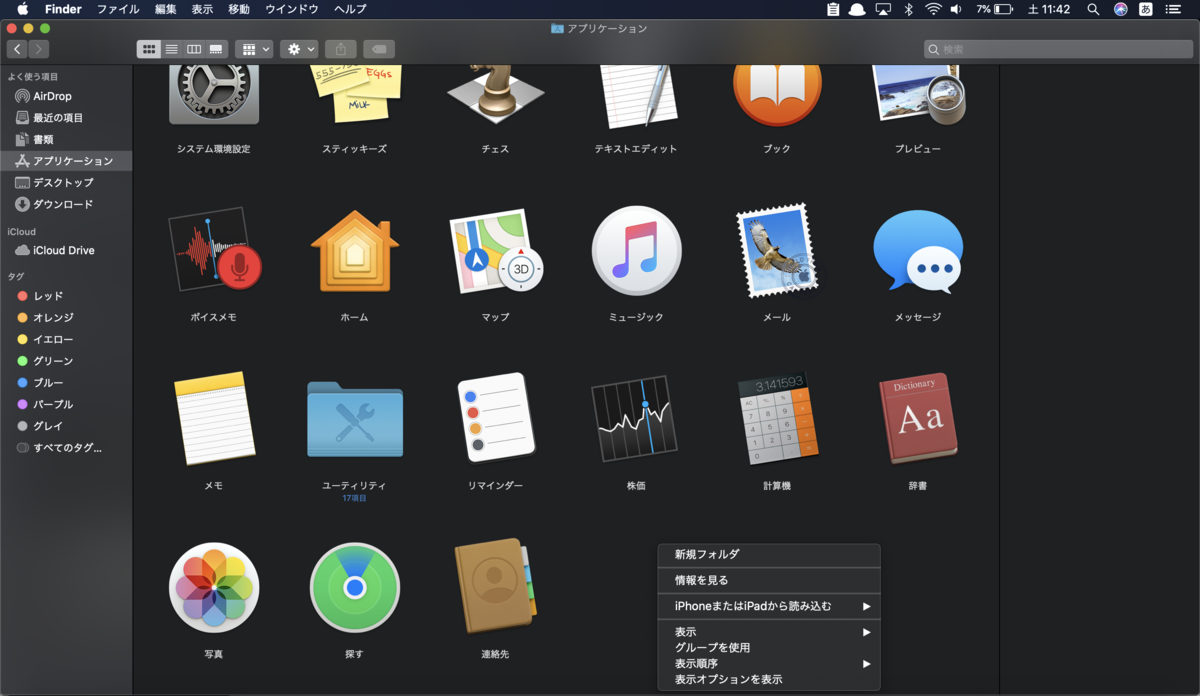Open 最近の項目 in the sidebar
This screenshot has height=696, width=1200.
[x=66, y=118]
